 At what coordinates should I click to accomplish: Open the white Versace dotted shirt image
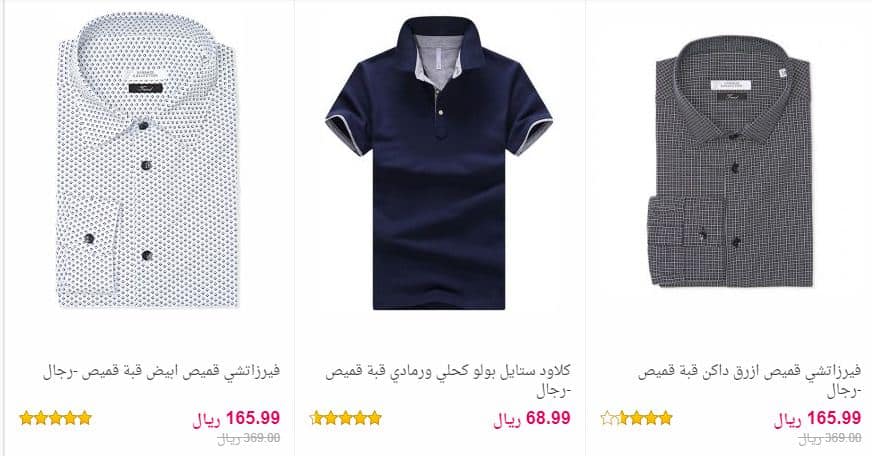tap(147, 161)
